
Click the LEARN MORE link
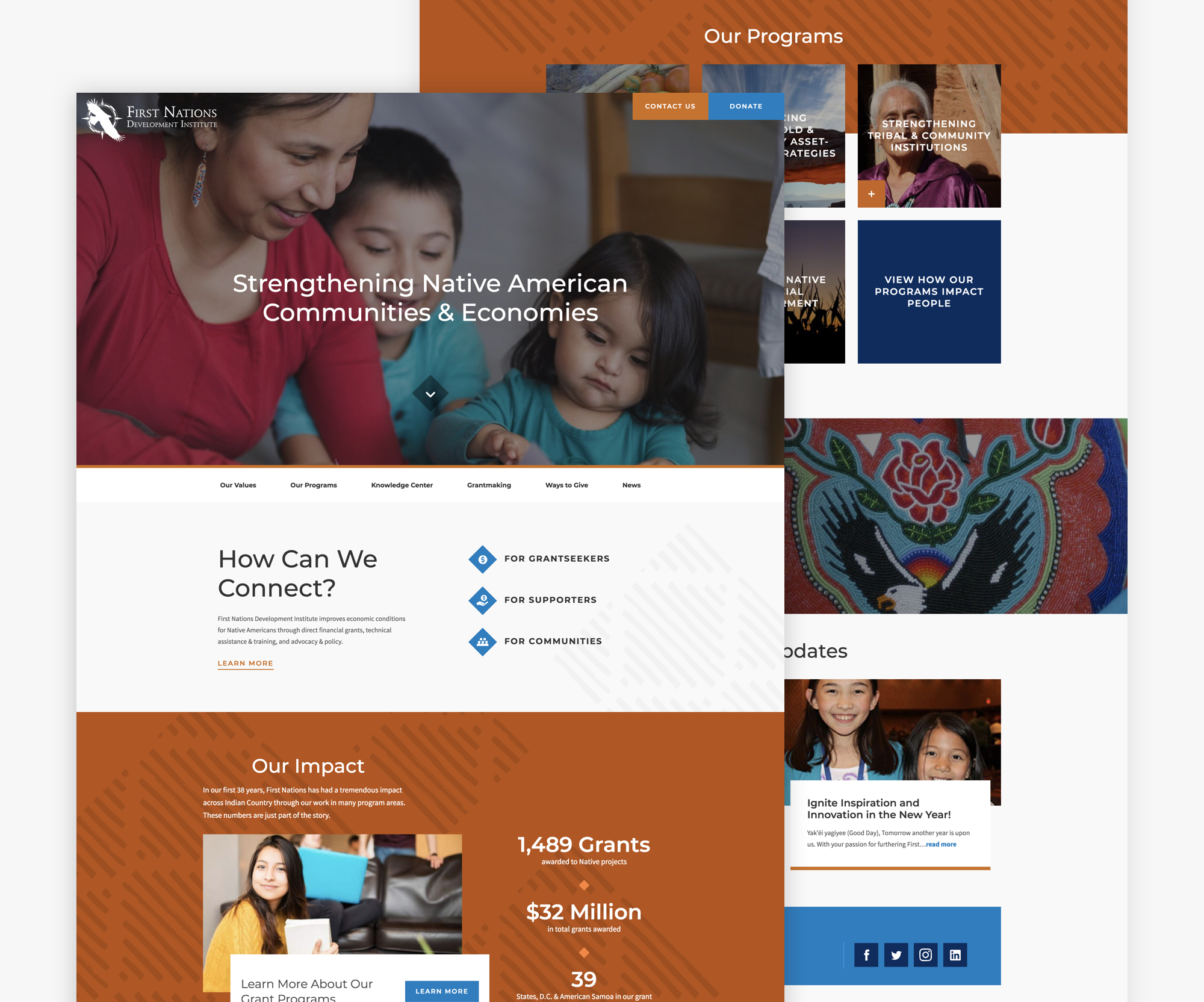click(x=245, y=663)
